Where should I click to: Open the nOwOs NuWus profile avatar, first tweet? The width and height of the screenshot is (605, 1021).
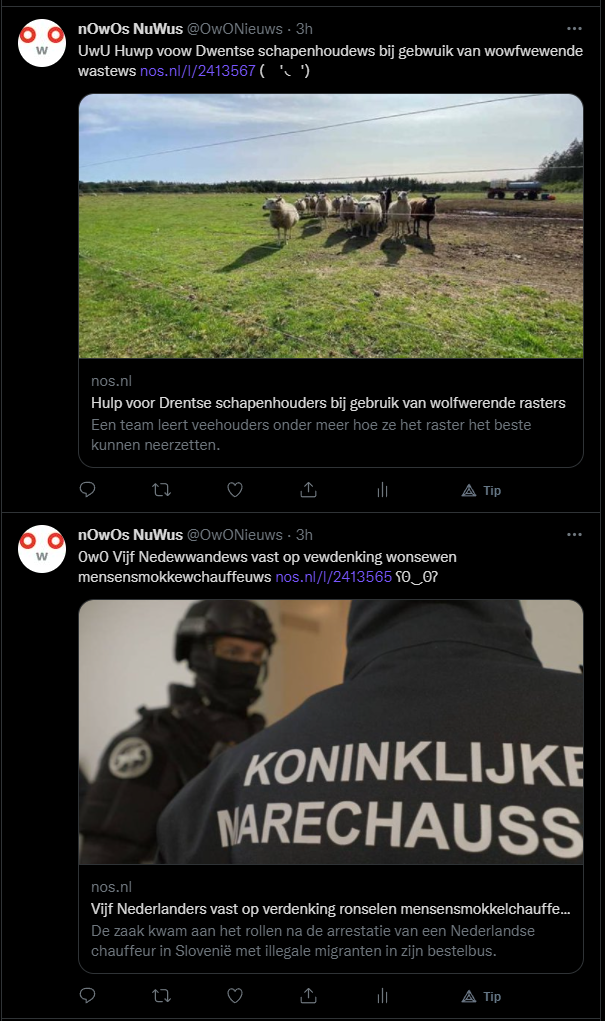point(42,43)
